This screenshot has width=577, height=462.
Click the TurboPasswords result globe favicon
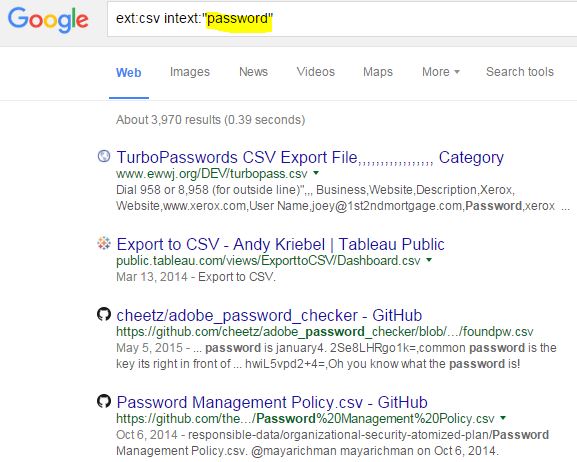[x=104, y=156]
